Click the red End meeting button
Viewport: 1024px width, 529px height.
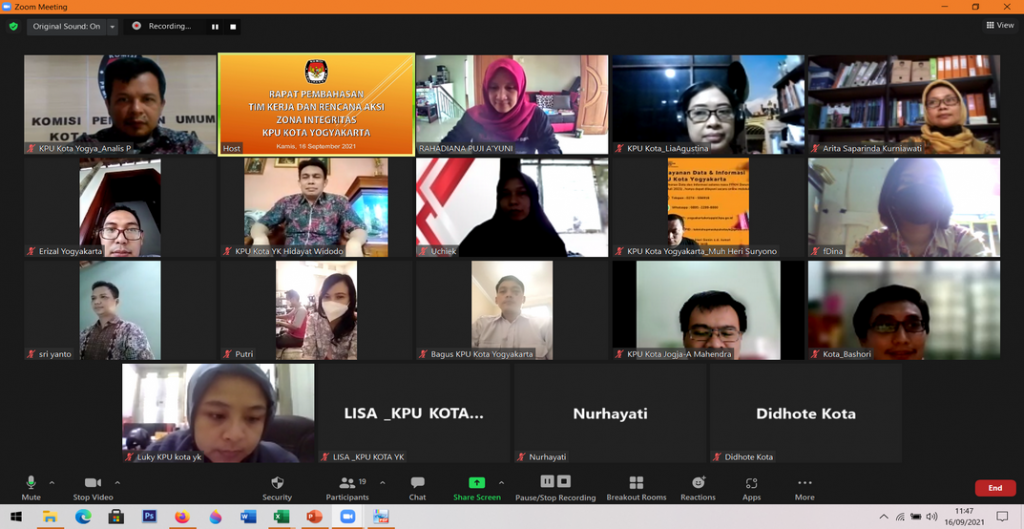point(994,488)
